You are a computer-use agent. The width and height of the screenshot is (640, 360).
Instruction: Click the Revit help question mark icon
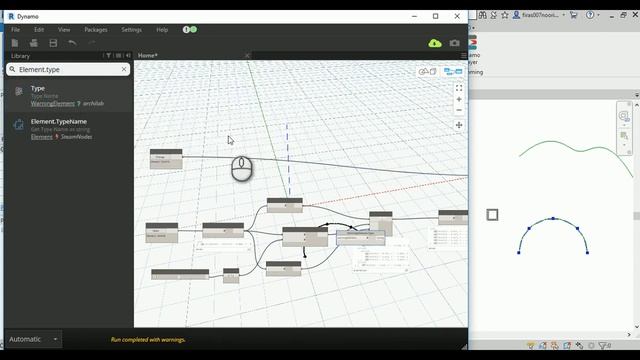(590, 15)
